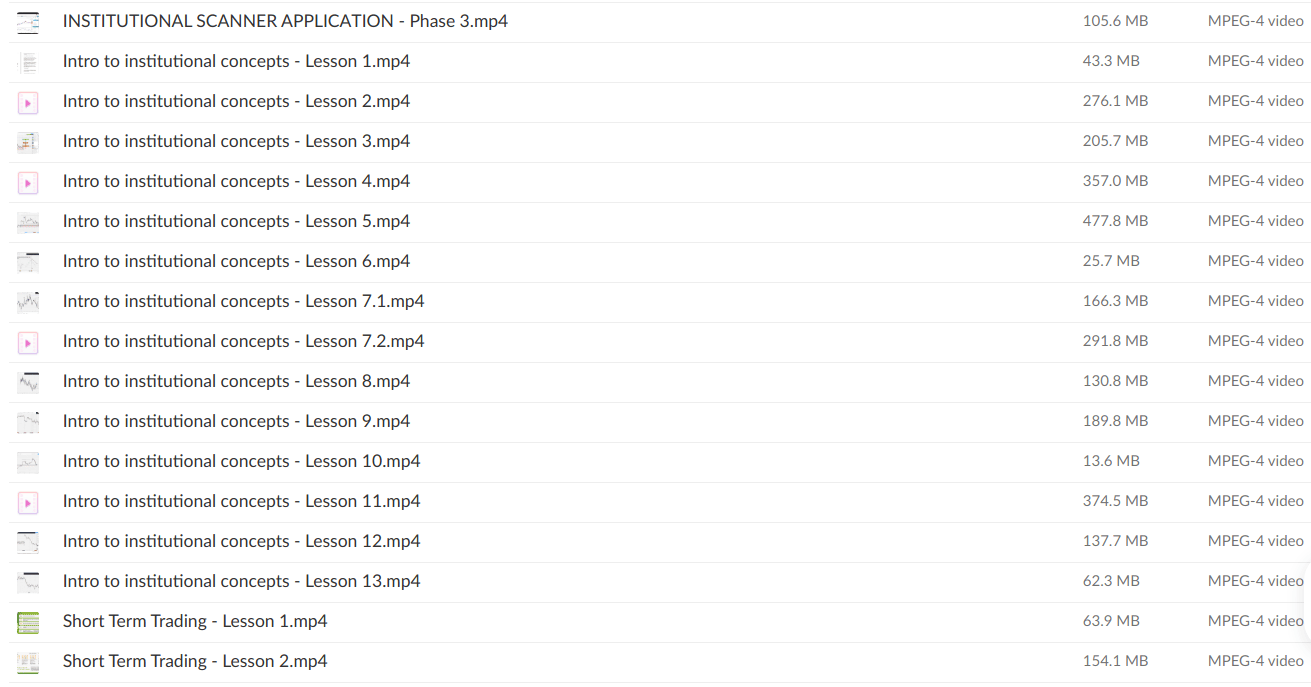Screen dimensions: 1311x687
Task: Click the pink play icon beside Lesson 11
Action: click(x=28, y=502)
